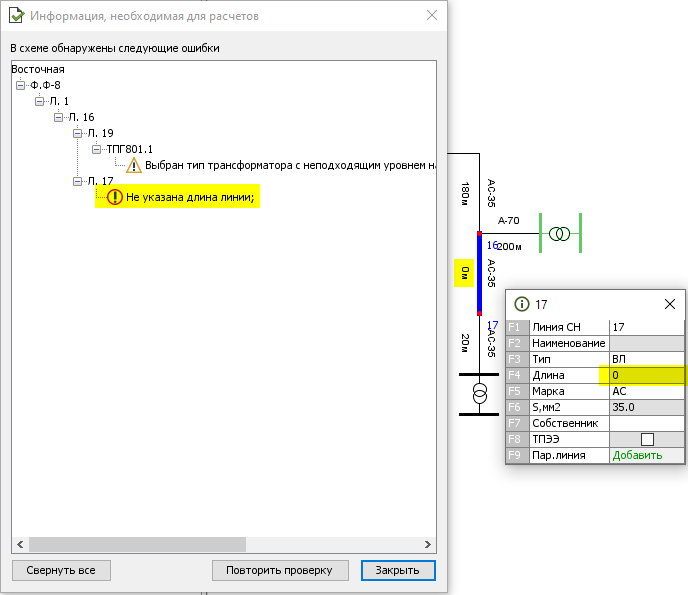Collapse the ТПГ801.1 tree node
Viewport: 688px width, 595px height.
[97, 150]
